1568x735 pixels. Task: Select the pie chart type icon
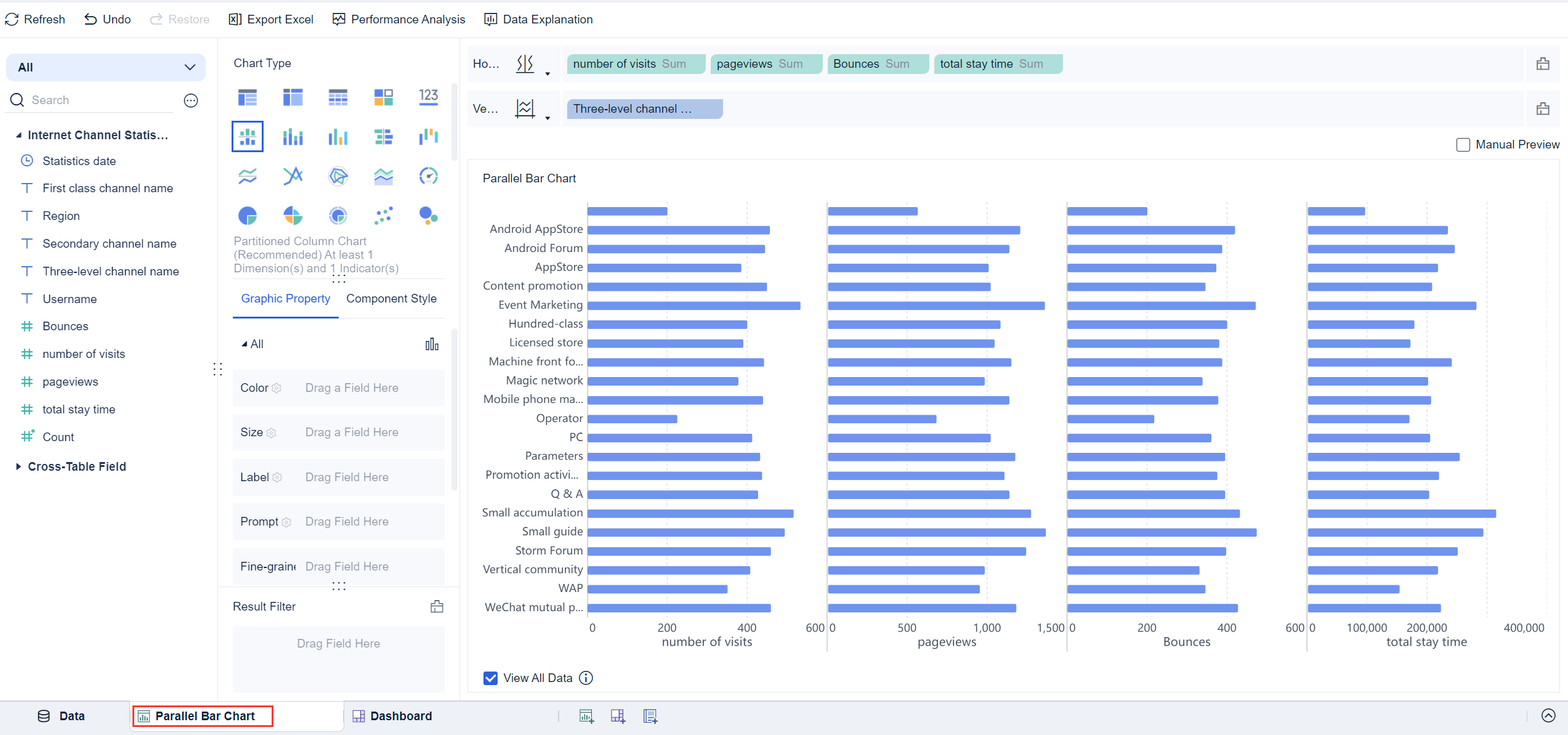click(247, 216)
